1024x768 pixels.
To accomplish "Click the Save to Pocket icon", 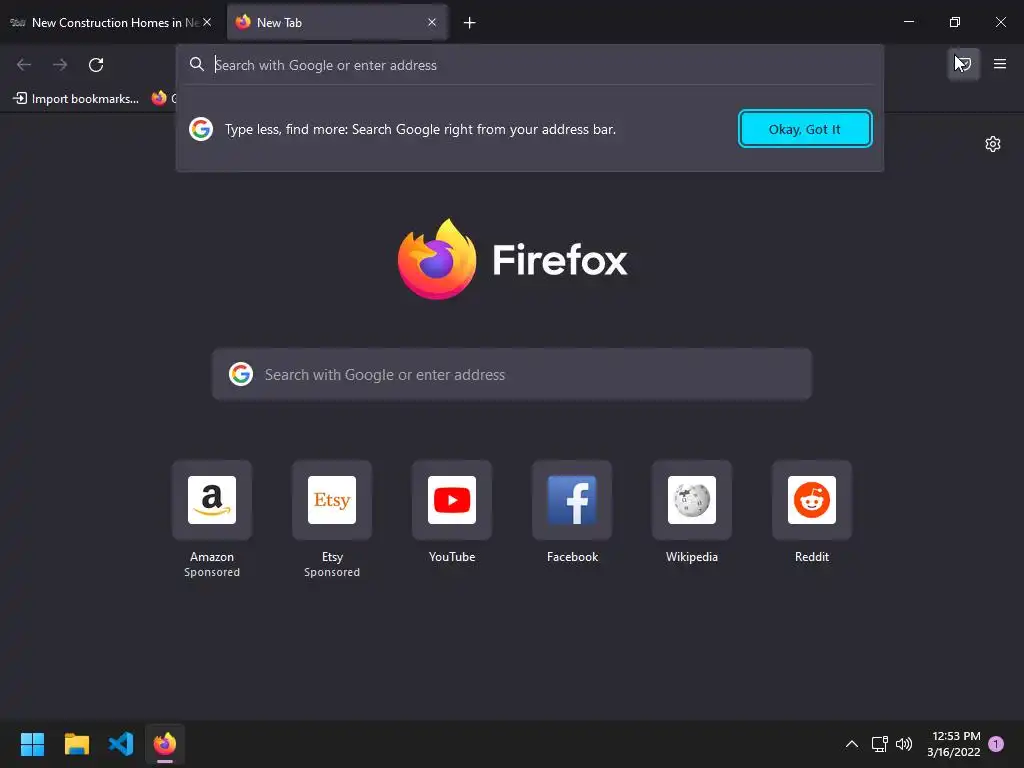I will coord(964,64).
